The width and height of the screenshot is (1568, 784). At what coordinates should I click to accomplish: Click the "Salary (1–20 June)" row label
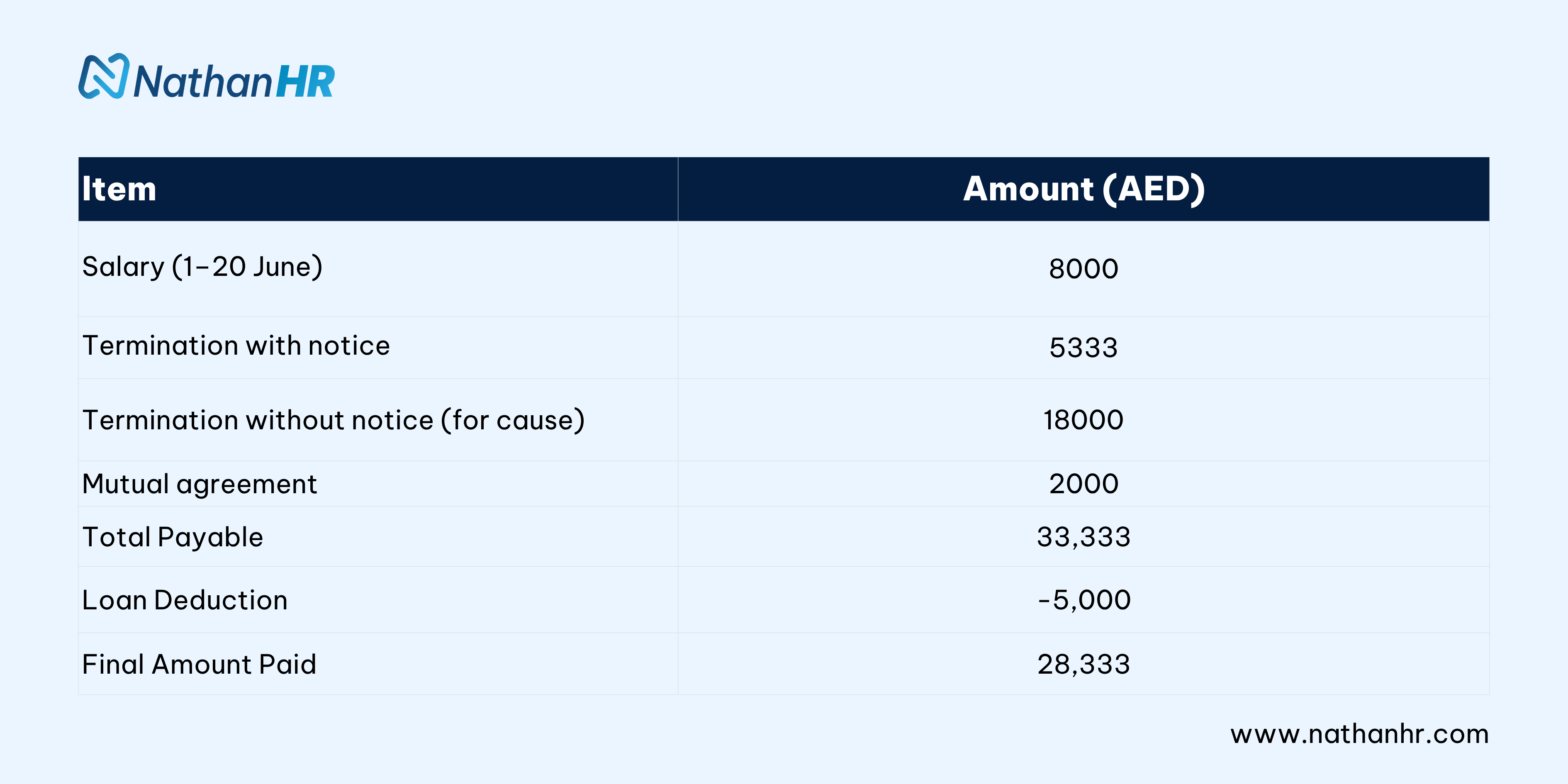(202, 267)
